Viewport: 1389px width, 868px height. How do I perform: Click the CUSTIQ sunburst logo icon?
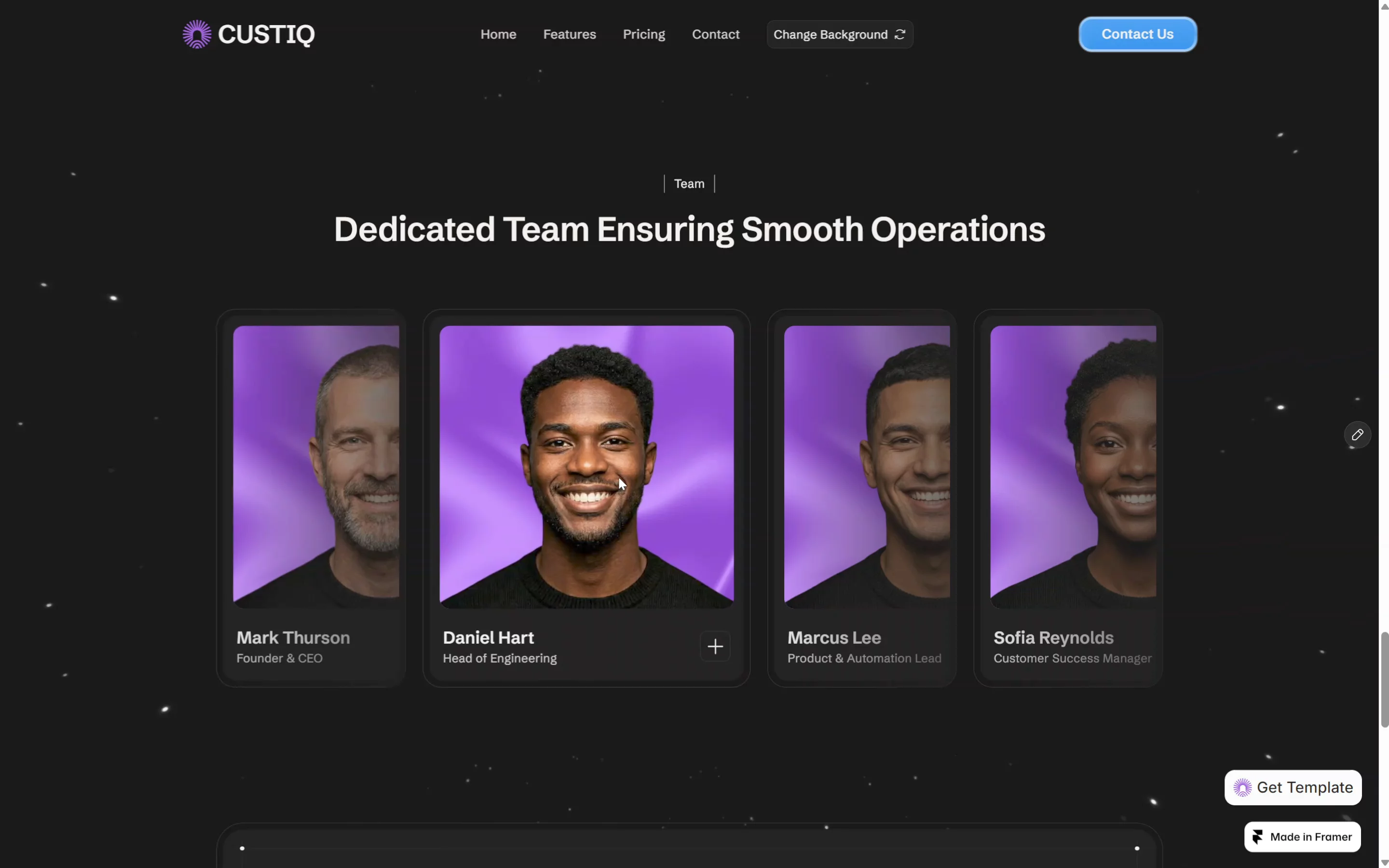pos(197,34)
